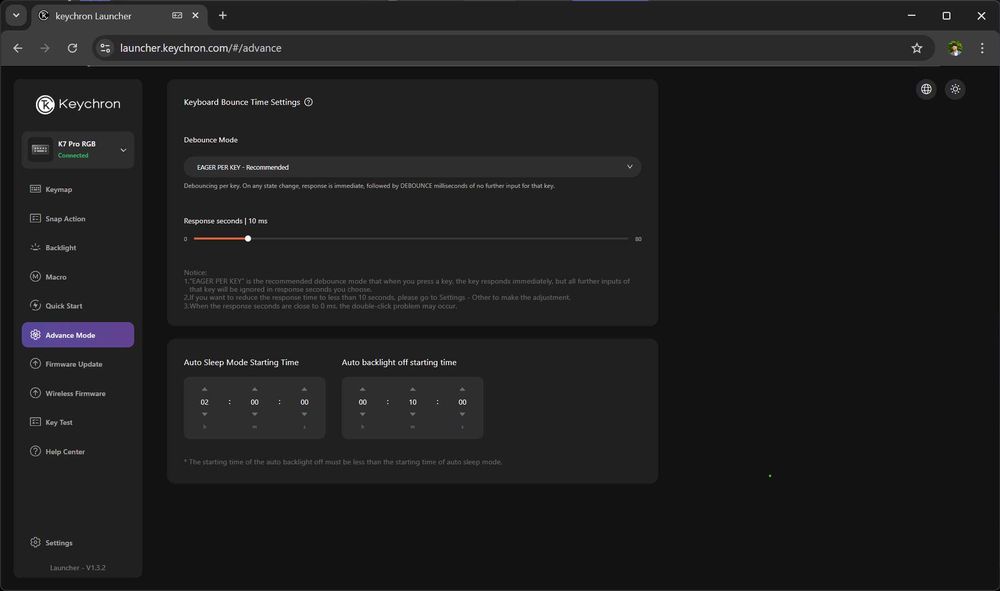Image resolution: width=1000 pixels, height=591 pixels.
Task: Select the keychron Launcher browser tab
Action: 119,16
